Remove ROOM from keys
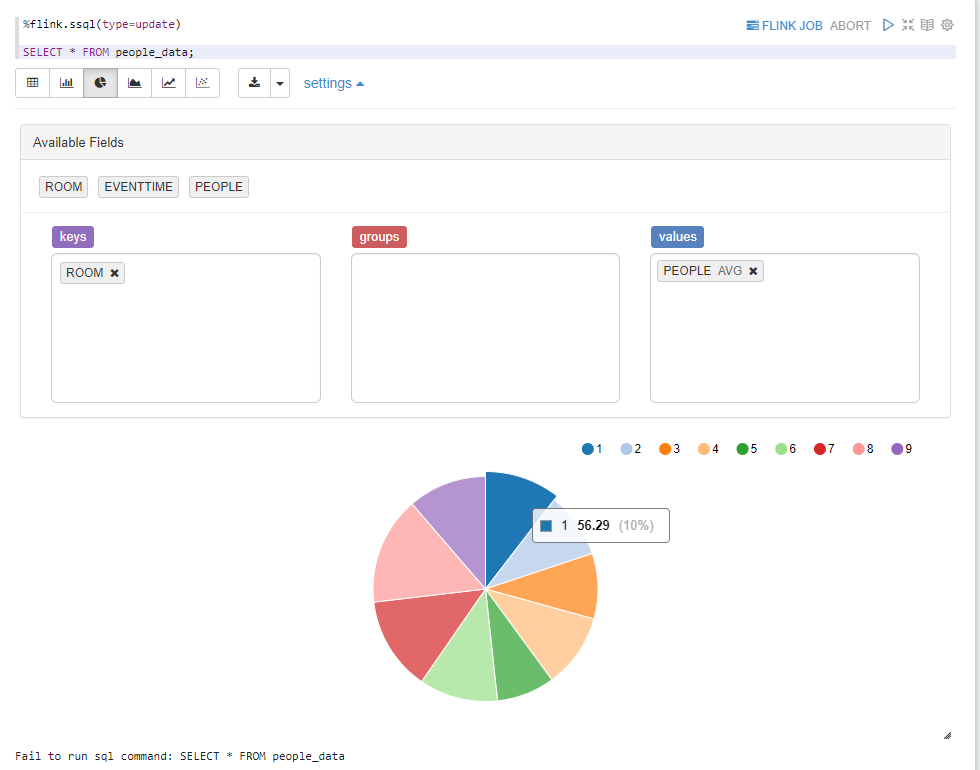The image size is (980, 770). (x=114, y=273)
